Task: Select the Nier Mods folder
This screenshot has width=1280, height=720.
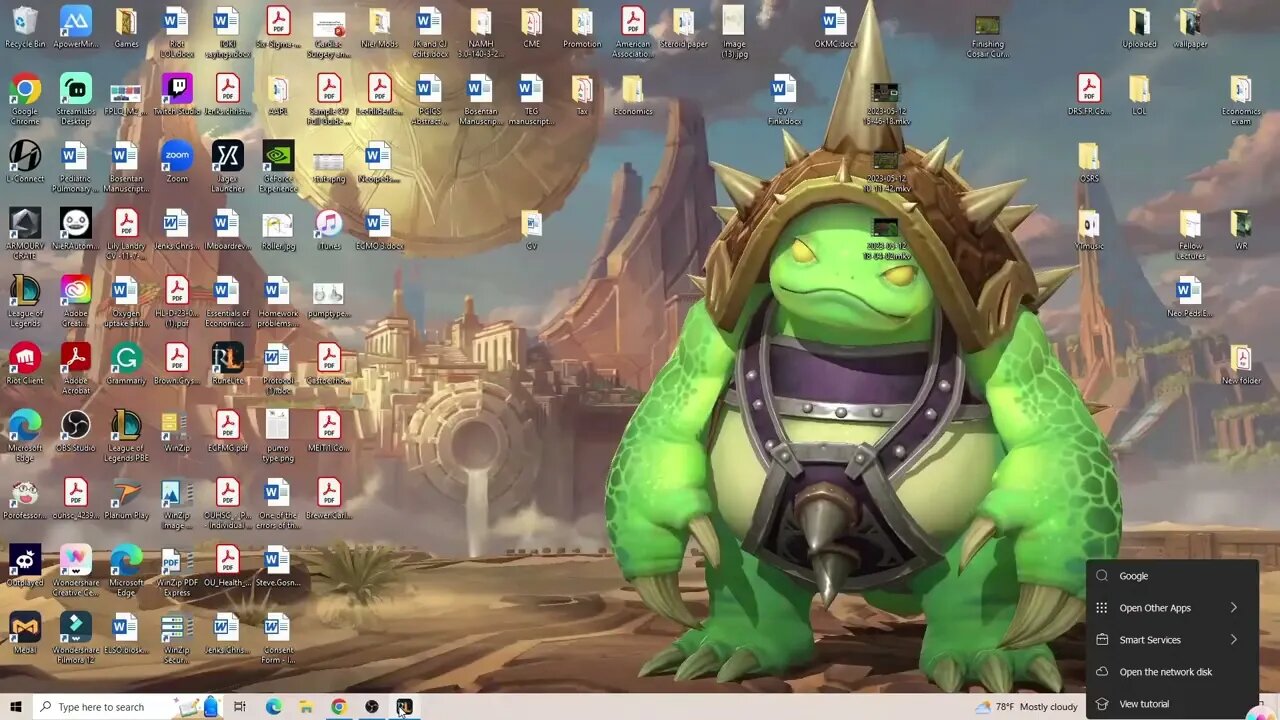Action: click(379, 28)
